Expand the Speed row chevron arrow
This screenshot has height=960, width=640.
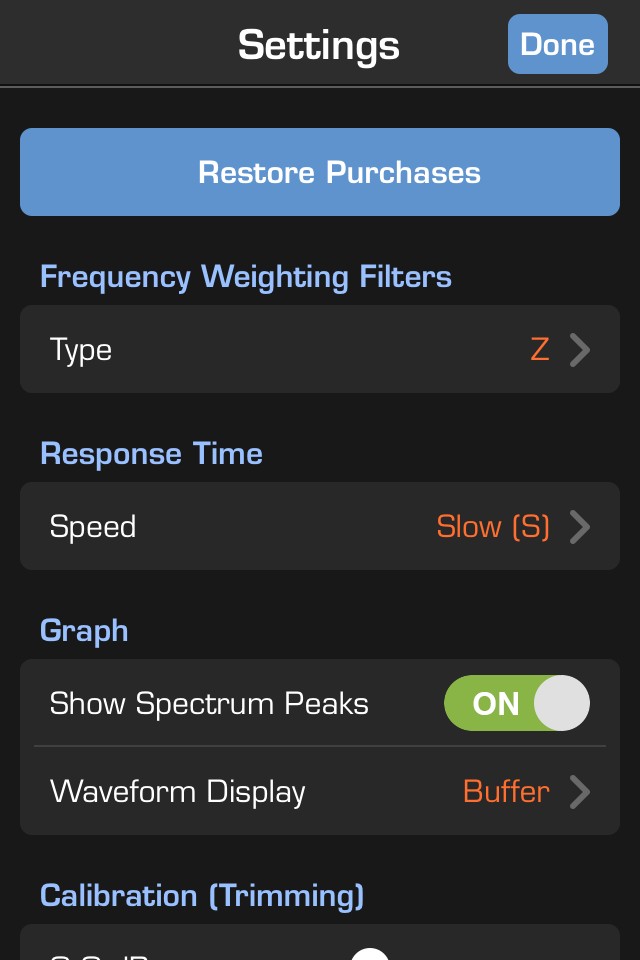coord(580,527)
